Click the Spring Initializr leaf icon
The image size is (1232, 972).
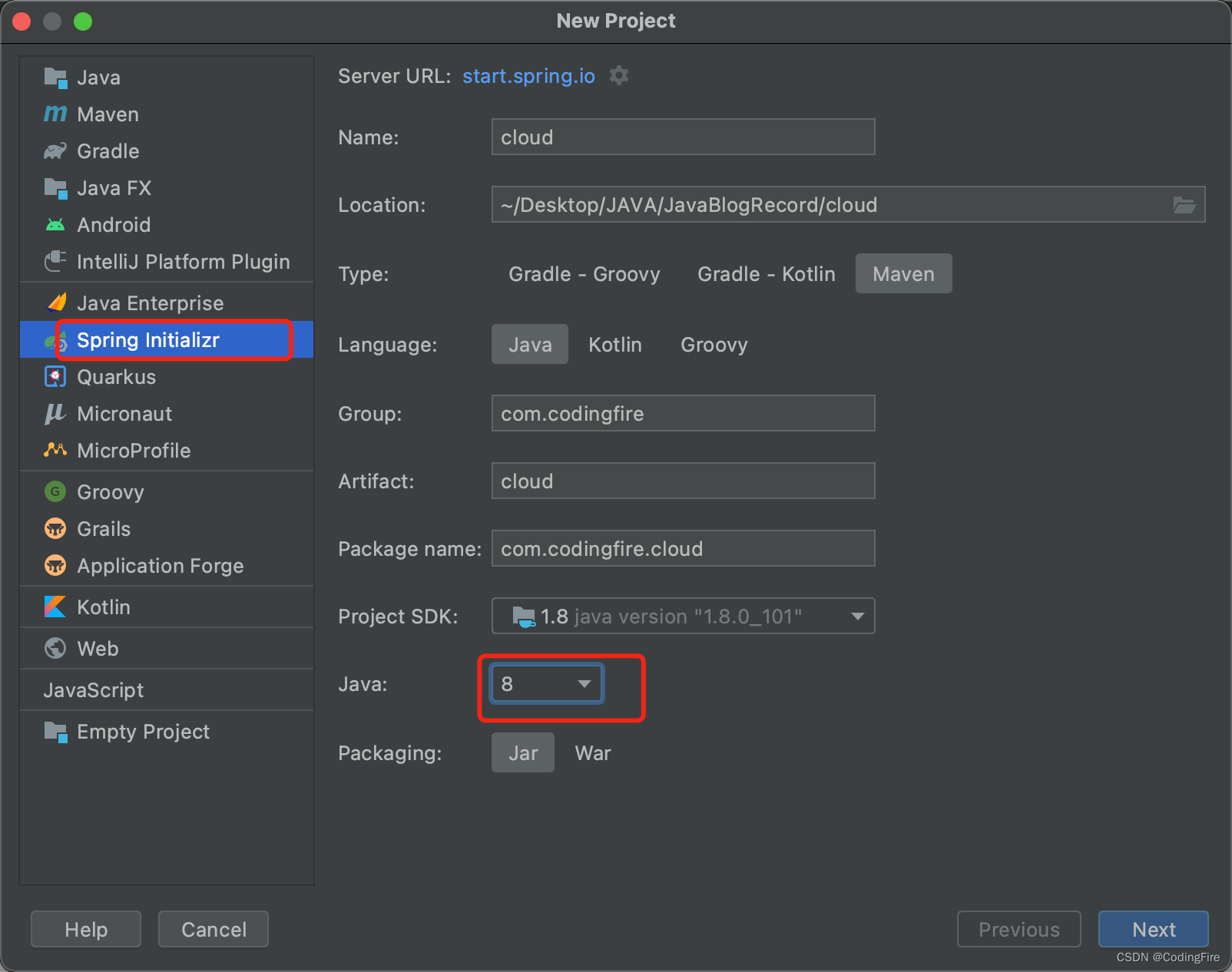point(55,340)
